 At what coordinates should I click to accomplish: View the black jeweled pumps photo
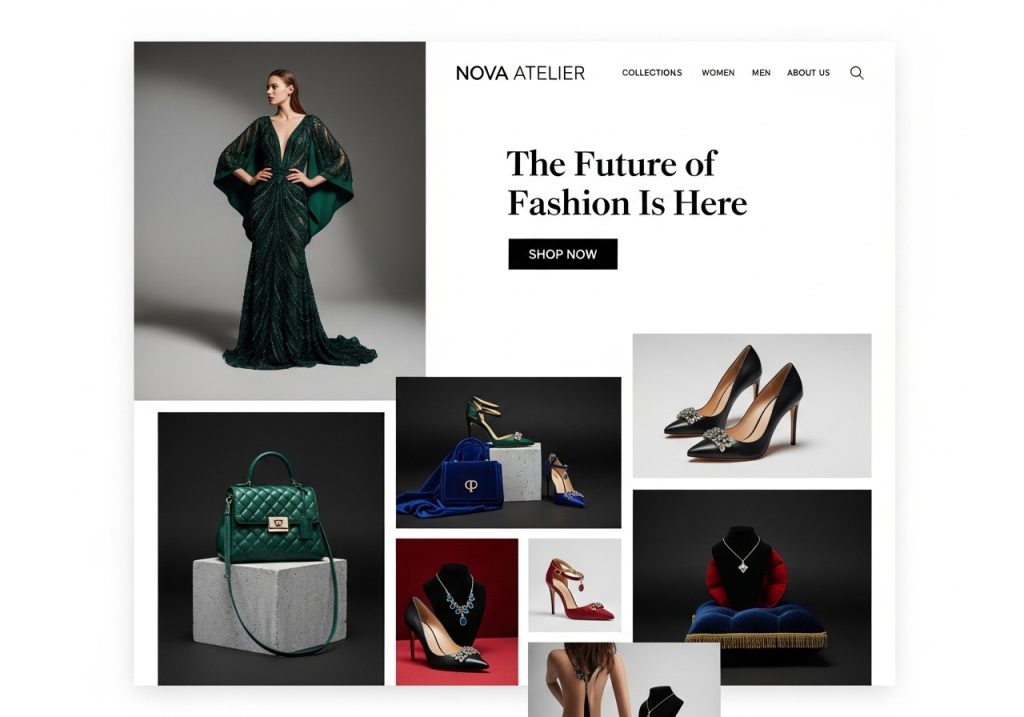click(x=752, y=406)
